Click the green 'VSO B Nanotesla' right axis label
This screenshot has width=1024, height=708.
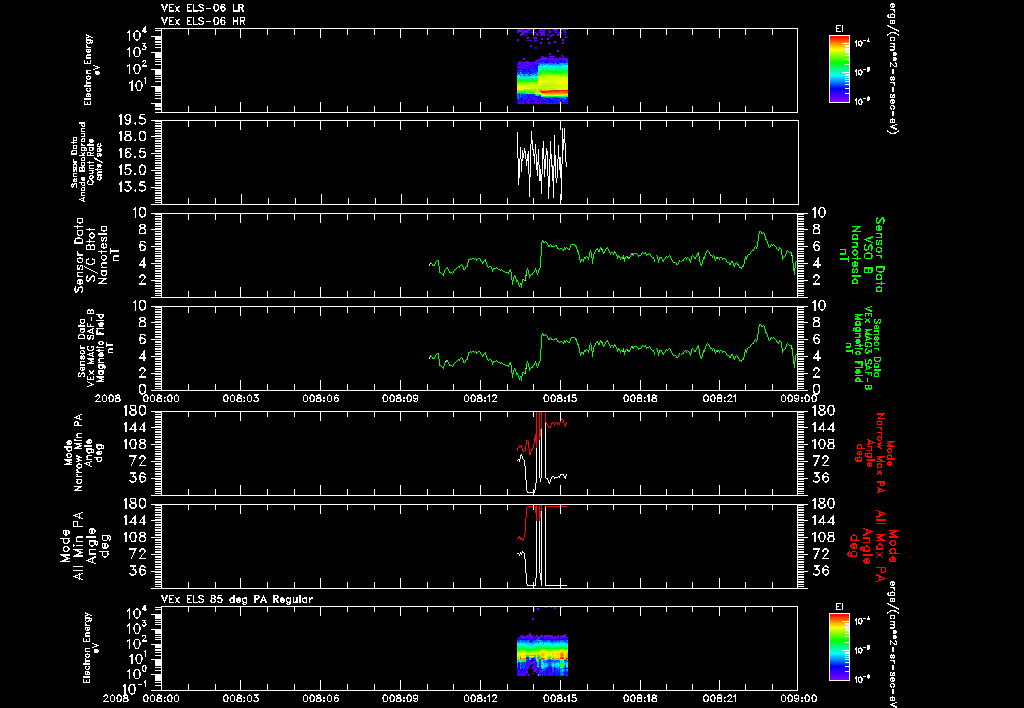[x=863, y=255]
